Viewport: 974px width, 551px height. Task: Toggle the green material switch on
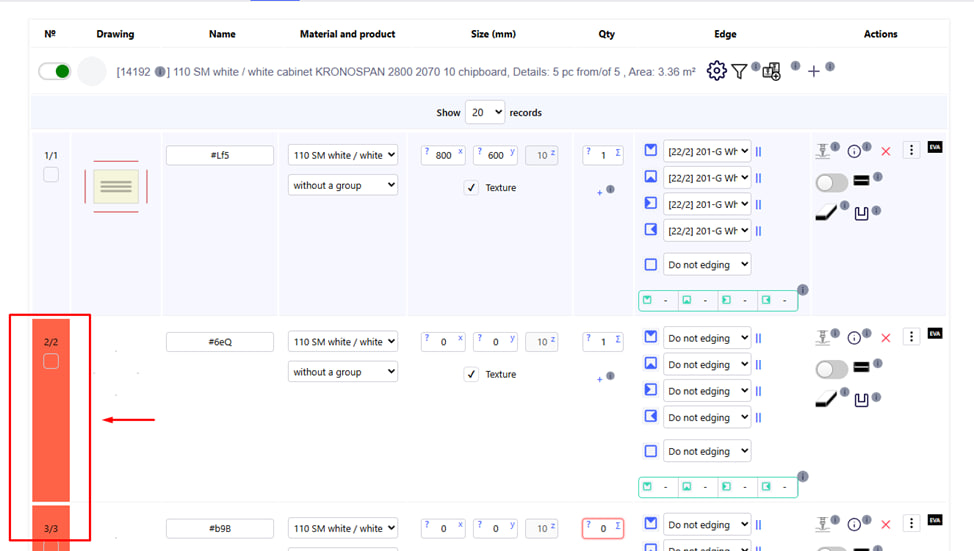coord(54,71)
